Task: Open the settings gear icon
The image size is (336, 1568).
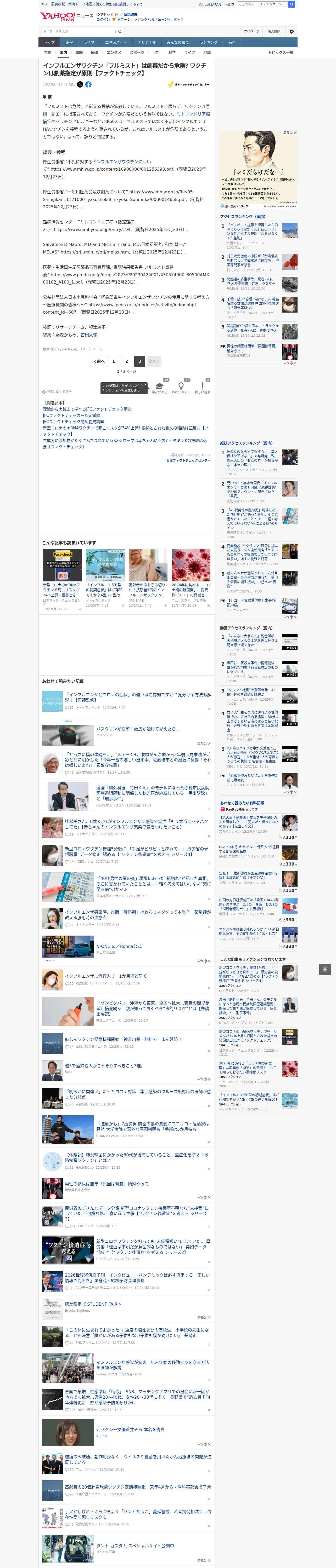Action: pyautogui.click(x=292, y=32)
